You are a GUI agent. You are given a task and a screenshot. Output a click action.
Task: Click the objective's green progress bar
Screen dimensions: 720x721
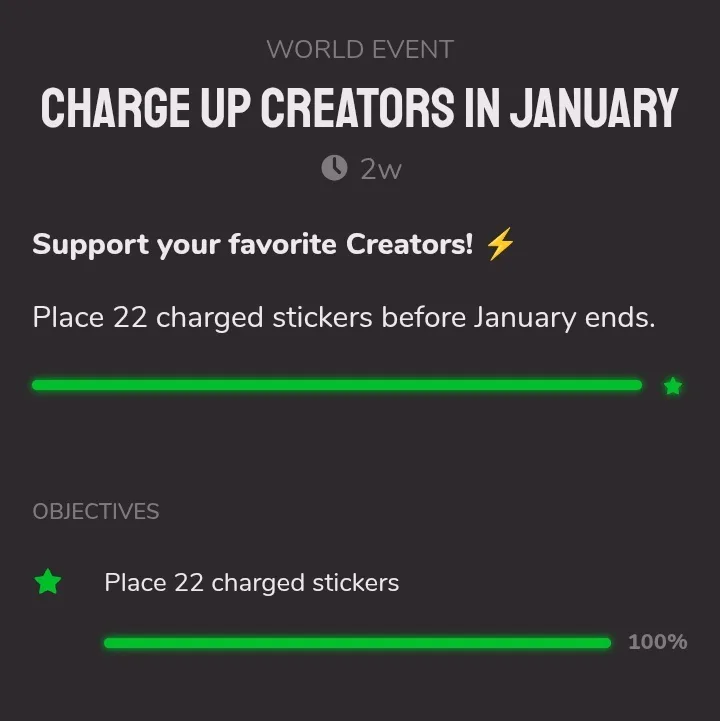pyautogui.click(x=357, y=643)
